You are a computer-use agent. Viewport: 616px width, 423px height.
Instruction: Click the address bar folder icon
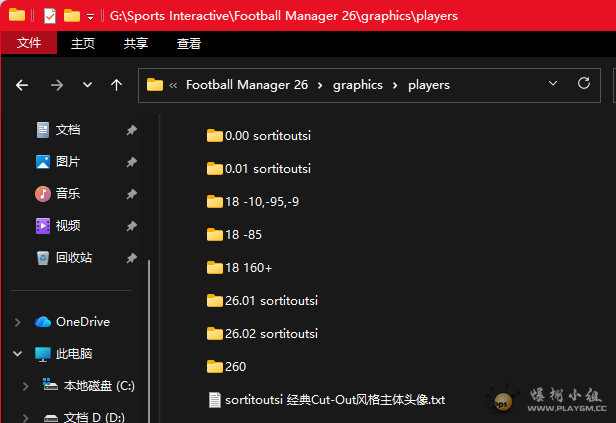(x=155, y=84)
